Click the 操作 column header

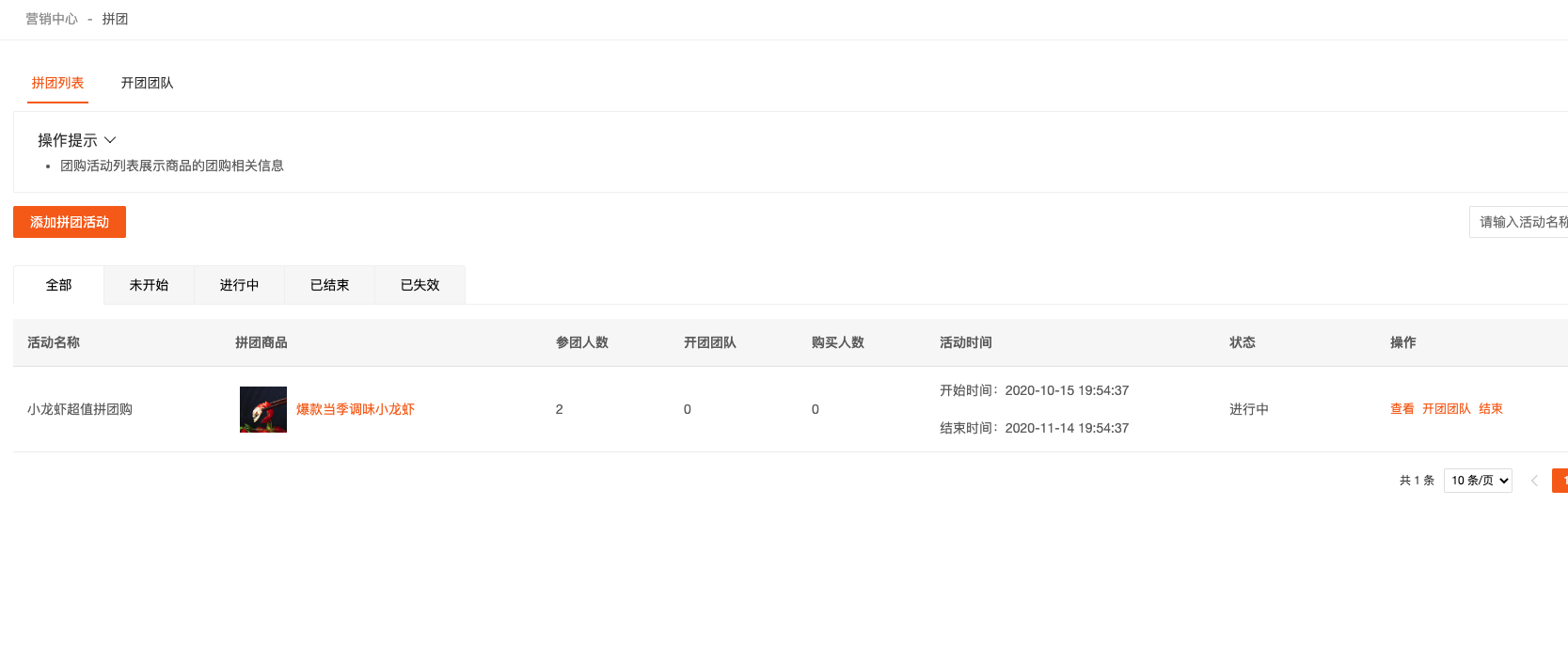click(x=1403, y=342)
